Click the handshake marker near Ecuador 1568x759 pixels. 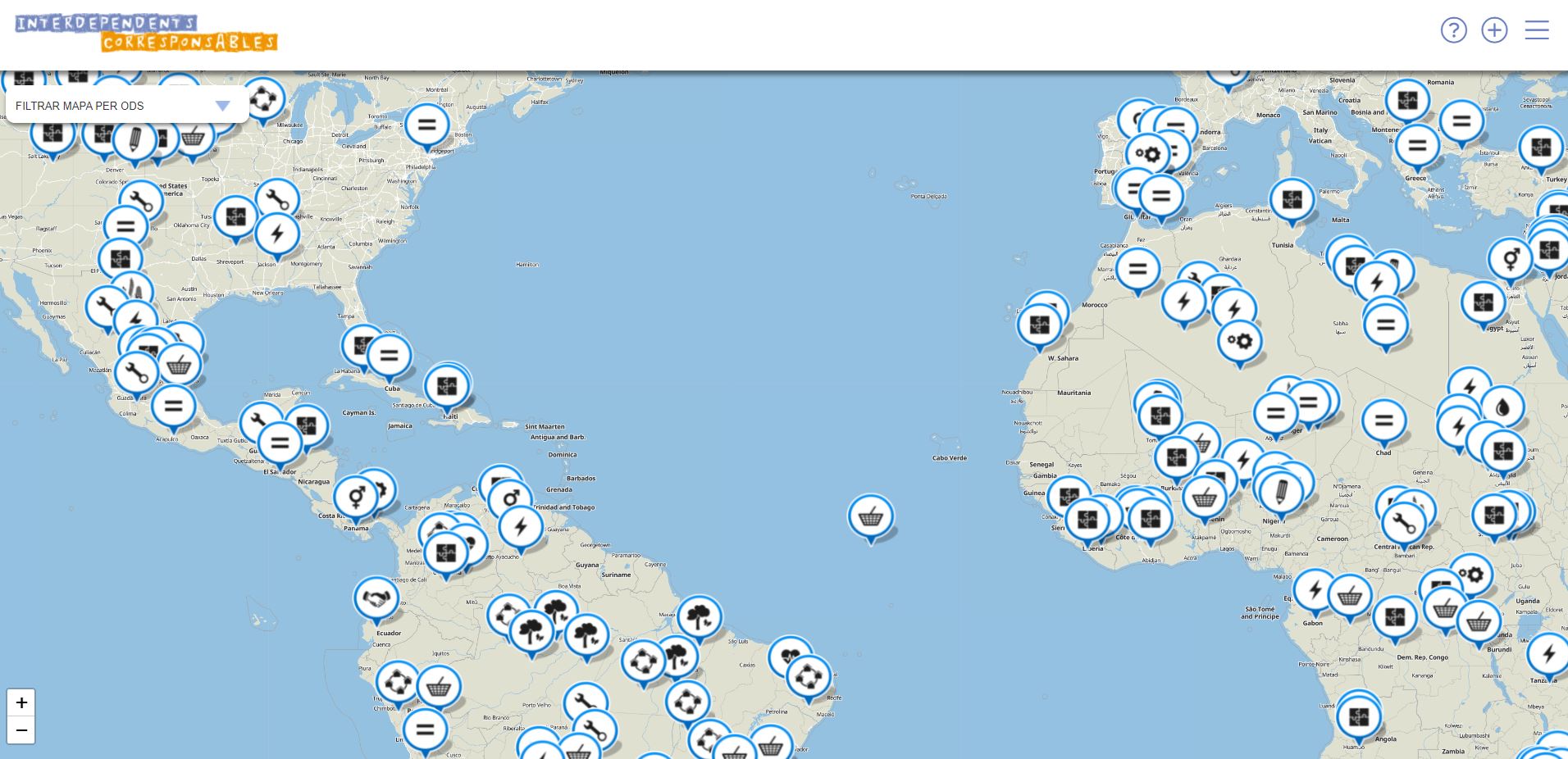(376, 599)
